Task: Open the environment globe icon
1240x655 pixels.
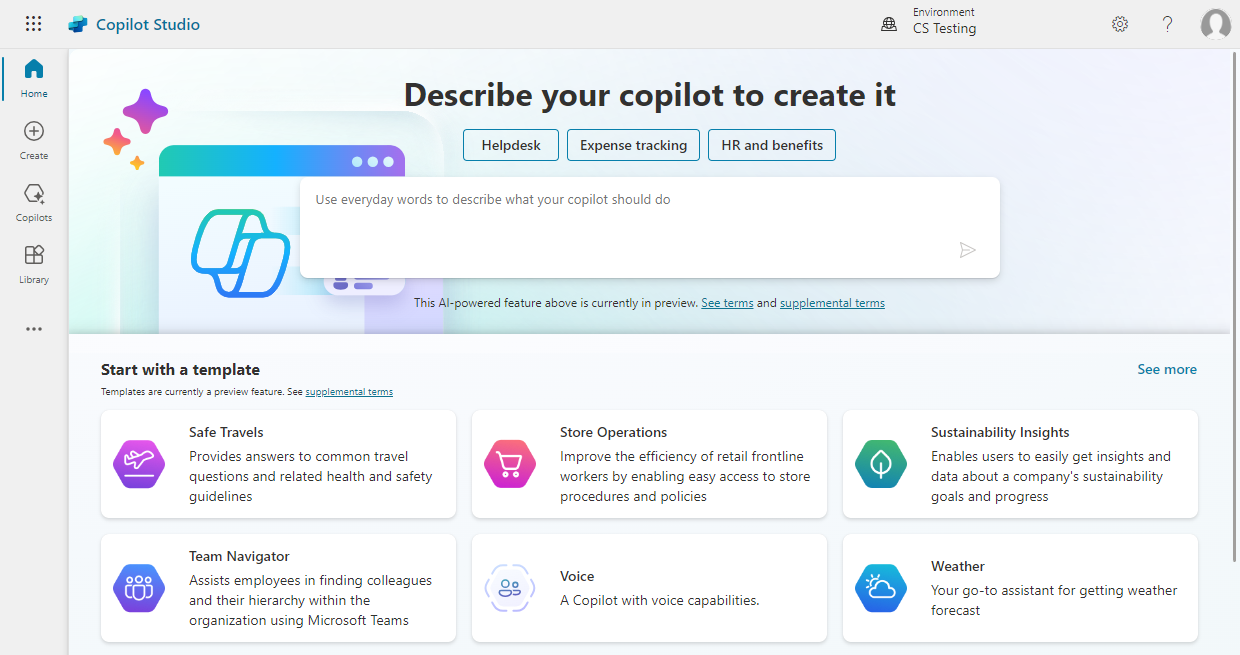Action: (x=889, y=24)
